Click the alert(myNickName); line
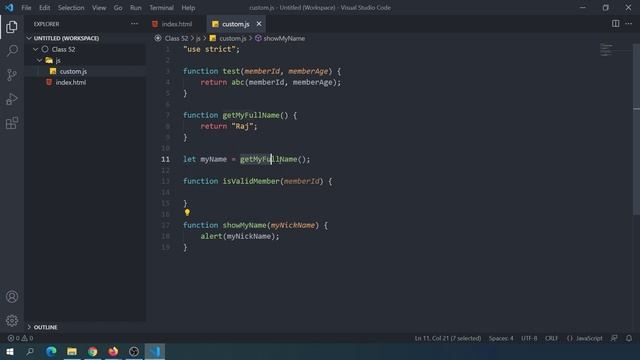Viewport: 640px width, 360px height. tap(240, 236)
